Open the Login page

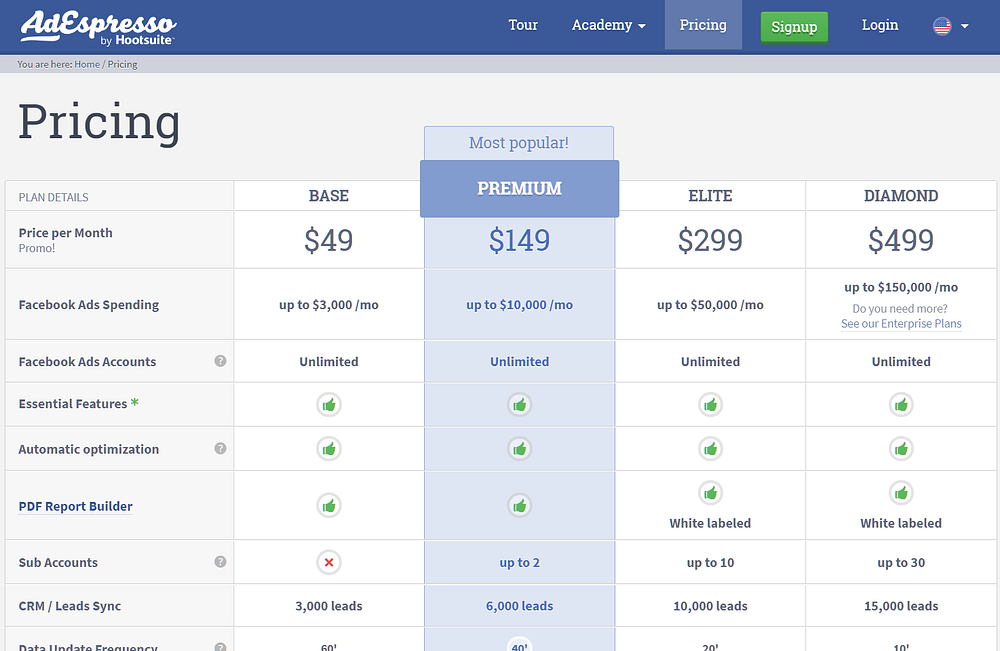(x=879, y=25)
